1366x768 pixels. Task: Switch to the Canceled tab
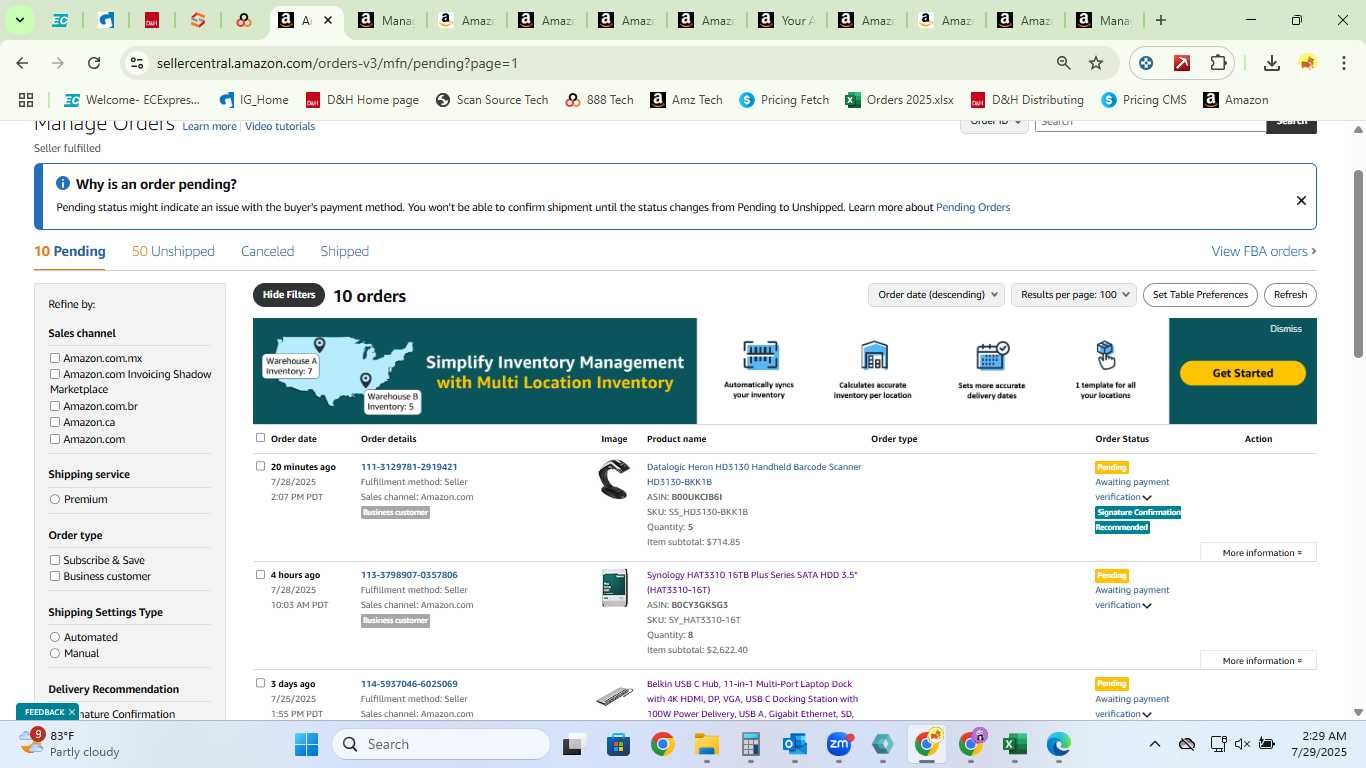pyautogui.click(x=267, y=251)
